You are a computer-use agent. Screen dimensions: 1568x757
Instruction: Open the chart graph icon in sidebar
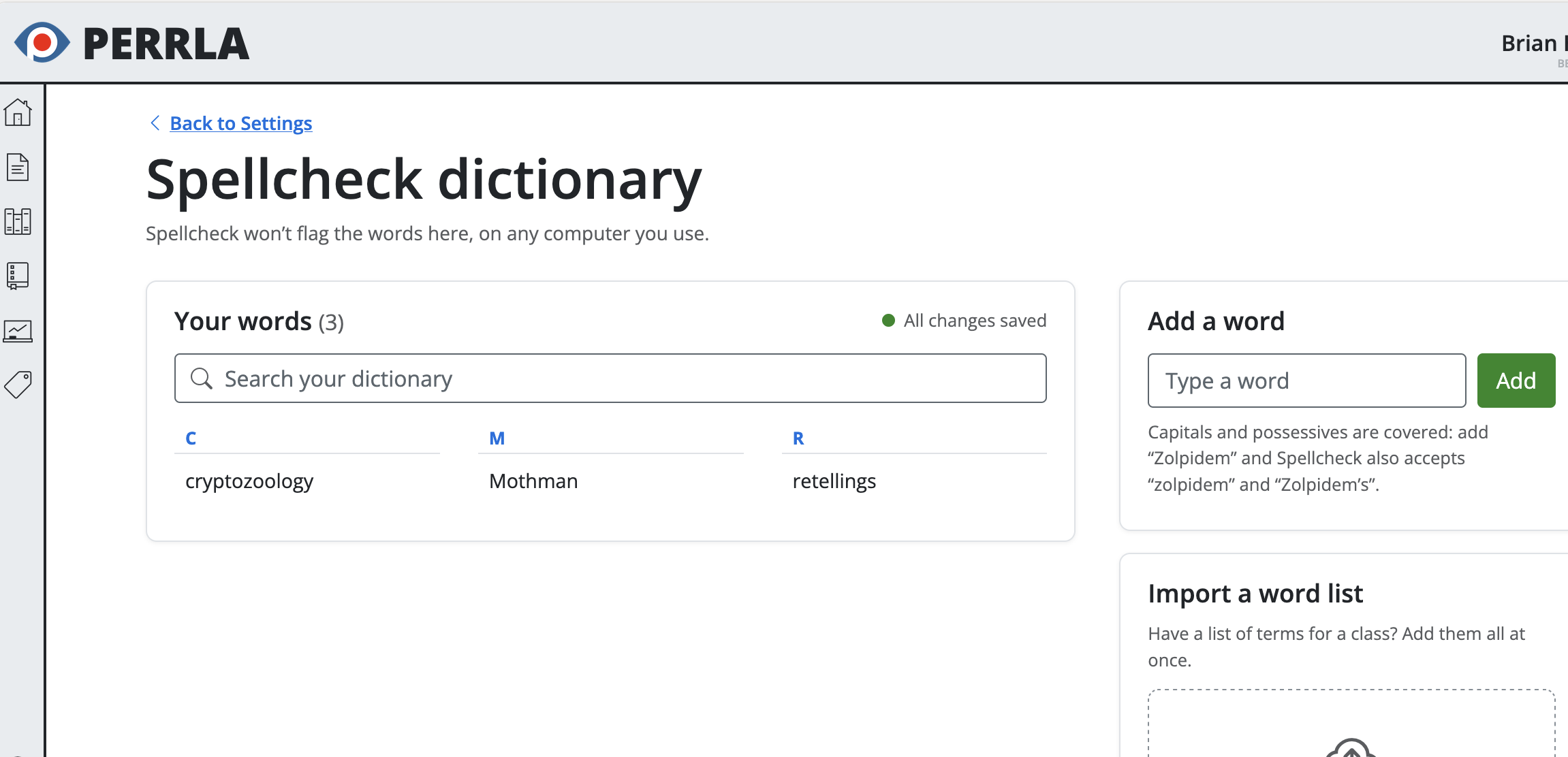[x=18, y=331]
